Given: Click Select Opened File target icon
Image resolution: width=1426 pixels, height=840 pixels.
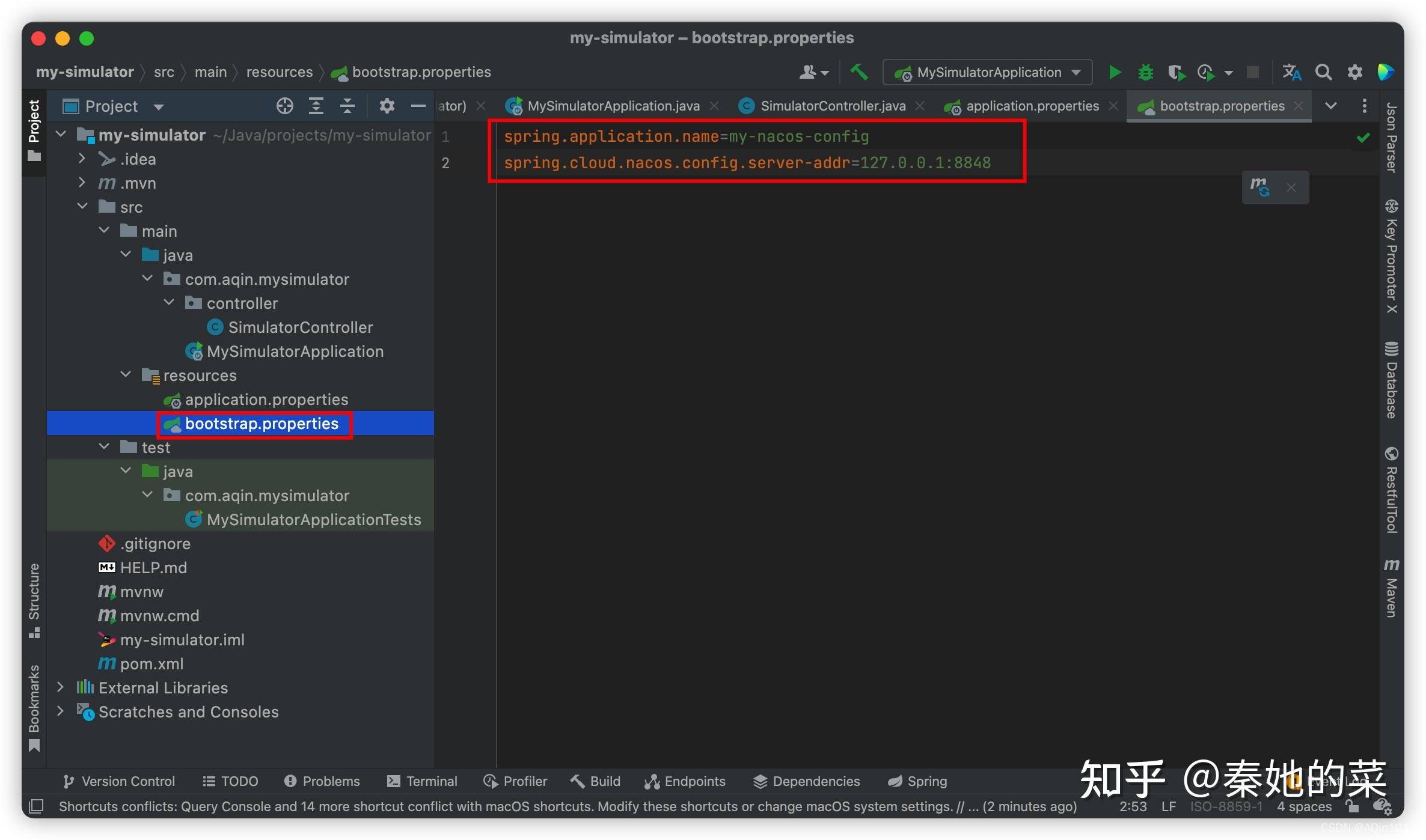Looking at the screenshot, I should 284,106.
